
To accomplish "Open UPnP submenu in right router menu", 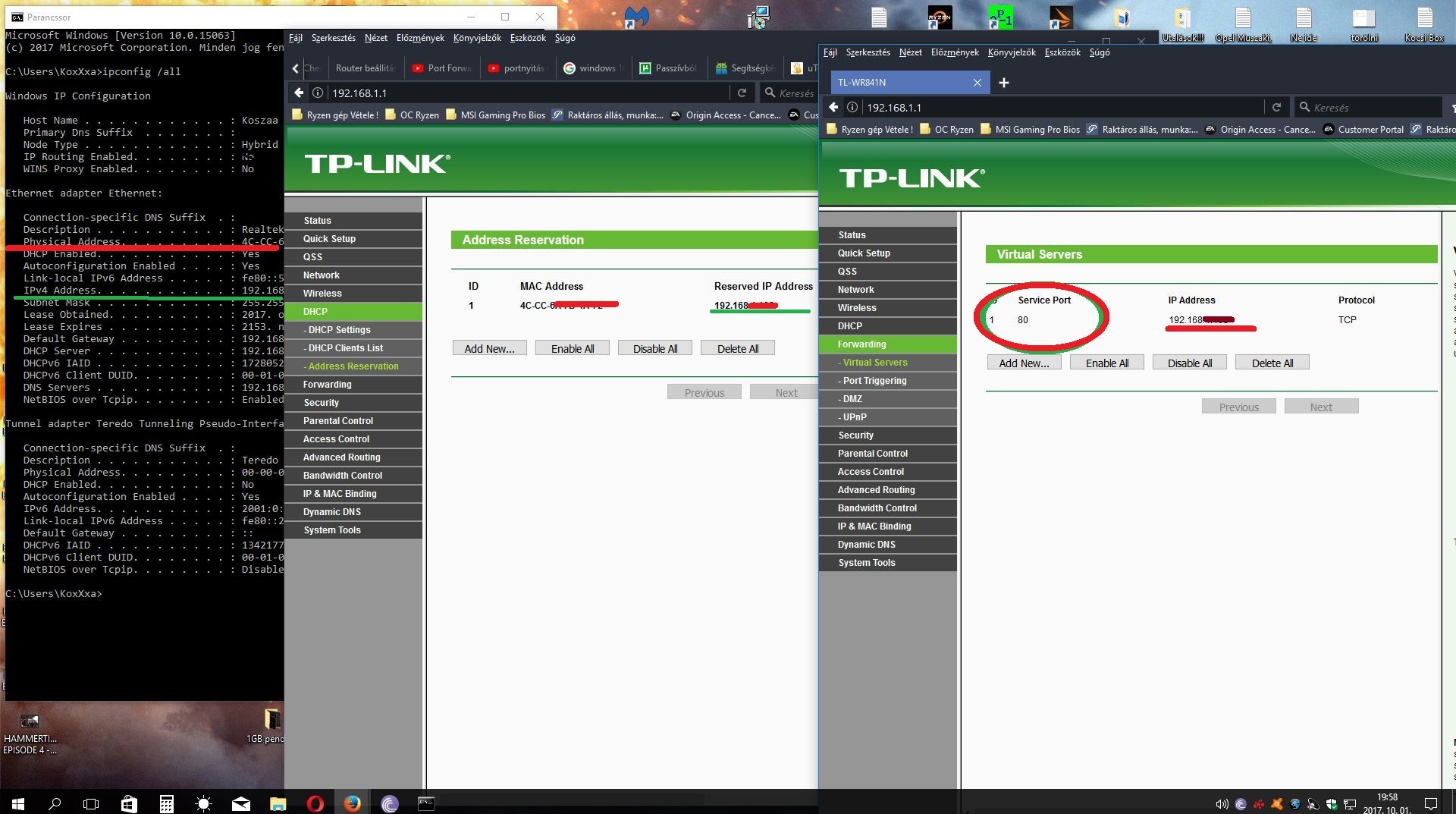I will (888, 417).
